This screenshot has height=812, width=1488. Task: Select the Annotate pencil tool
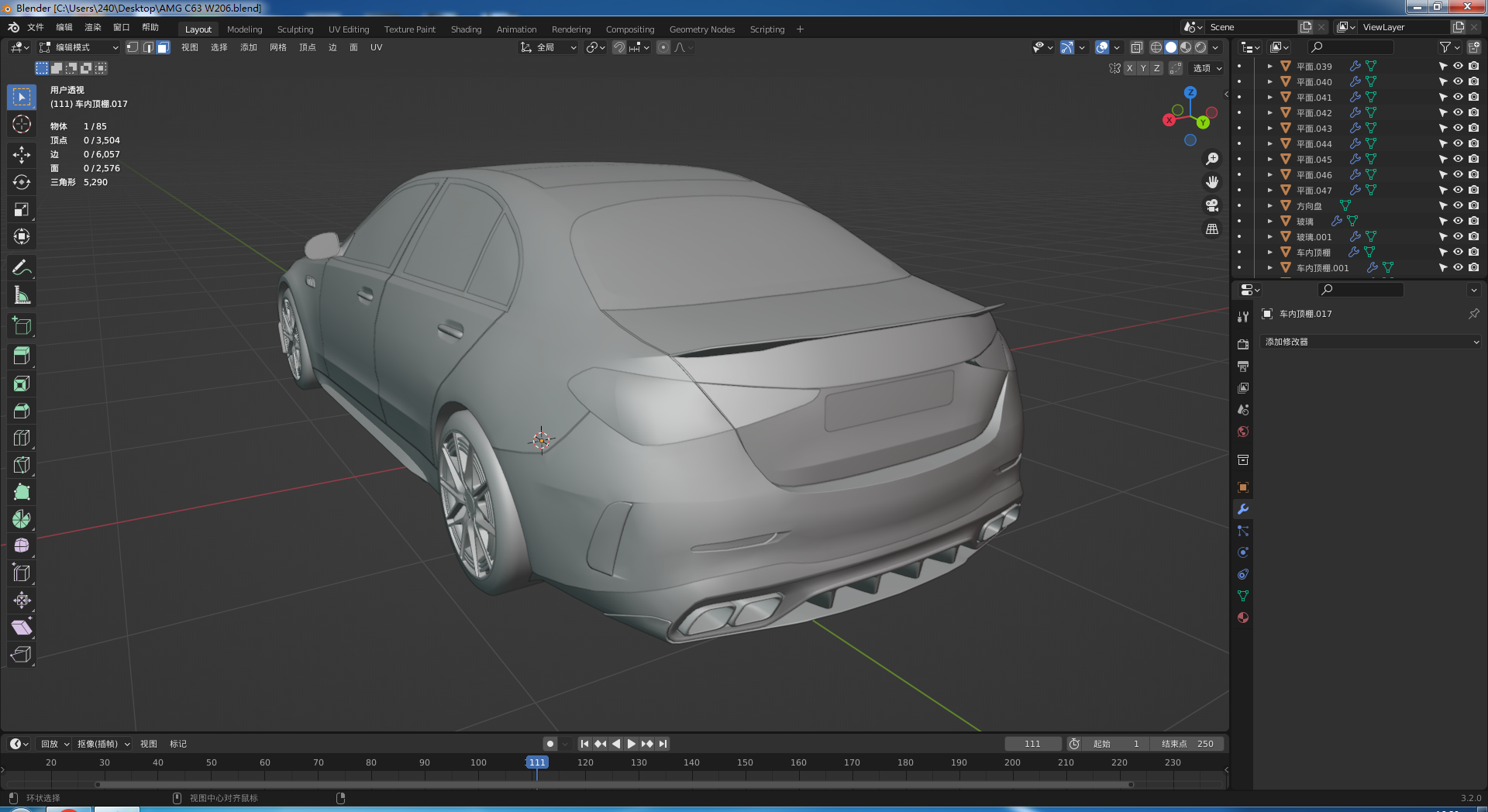pos(22,268)
